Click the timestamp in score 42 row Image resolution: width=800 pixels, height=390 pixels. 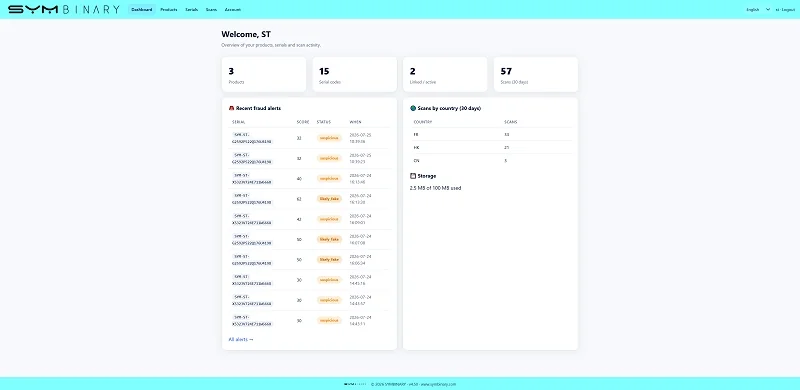[360, 219]
